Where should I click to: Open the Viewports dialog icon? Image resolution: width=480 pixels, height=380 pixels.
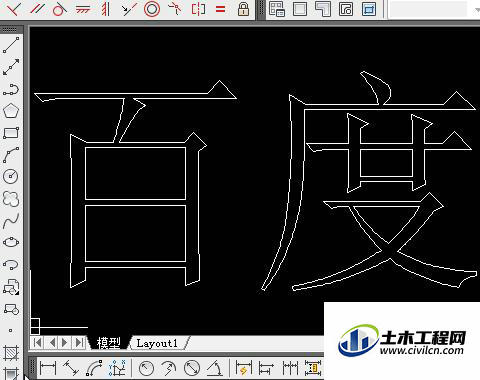[x=277, y=9]
